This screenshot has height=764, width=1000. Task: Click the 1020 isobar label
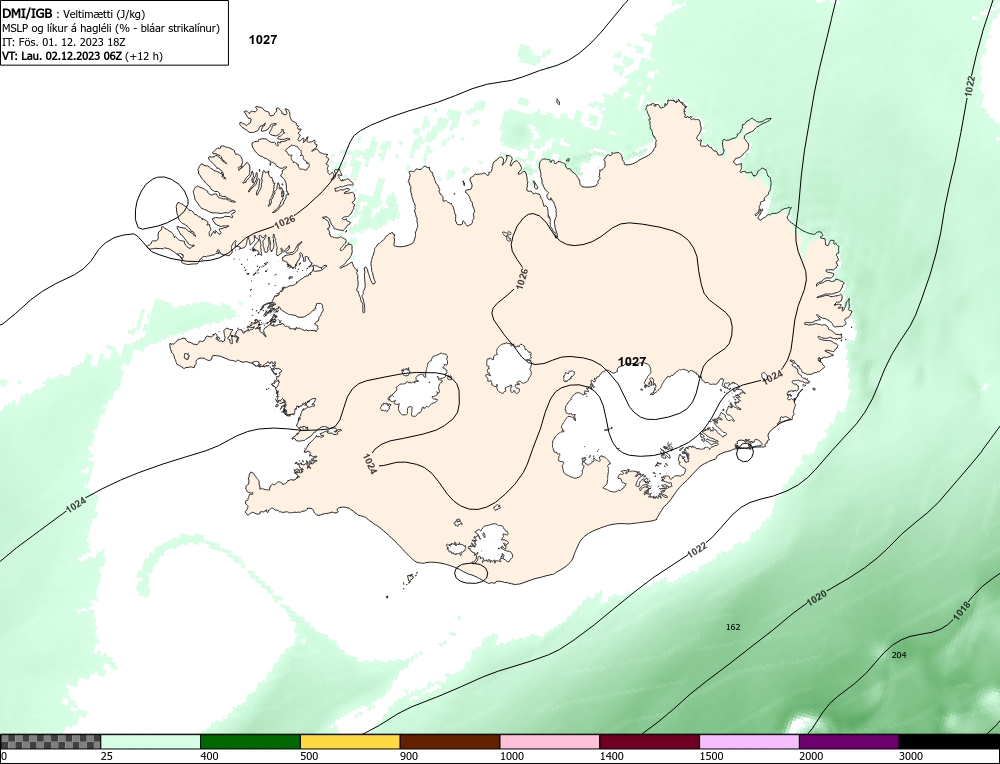[x=816, y=598]
